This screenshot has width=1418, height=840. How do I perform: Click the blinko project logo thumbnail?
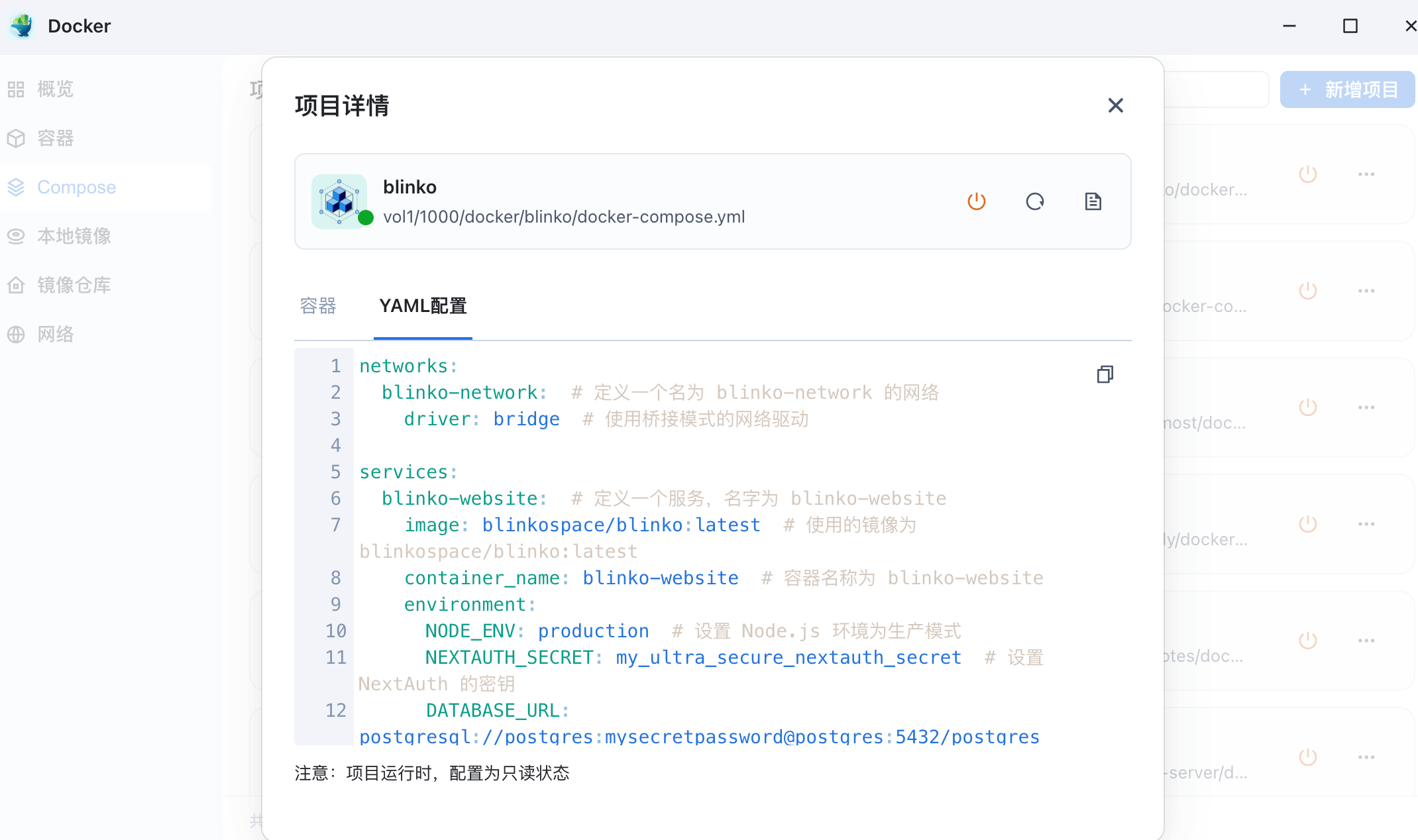(339, 201)
